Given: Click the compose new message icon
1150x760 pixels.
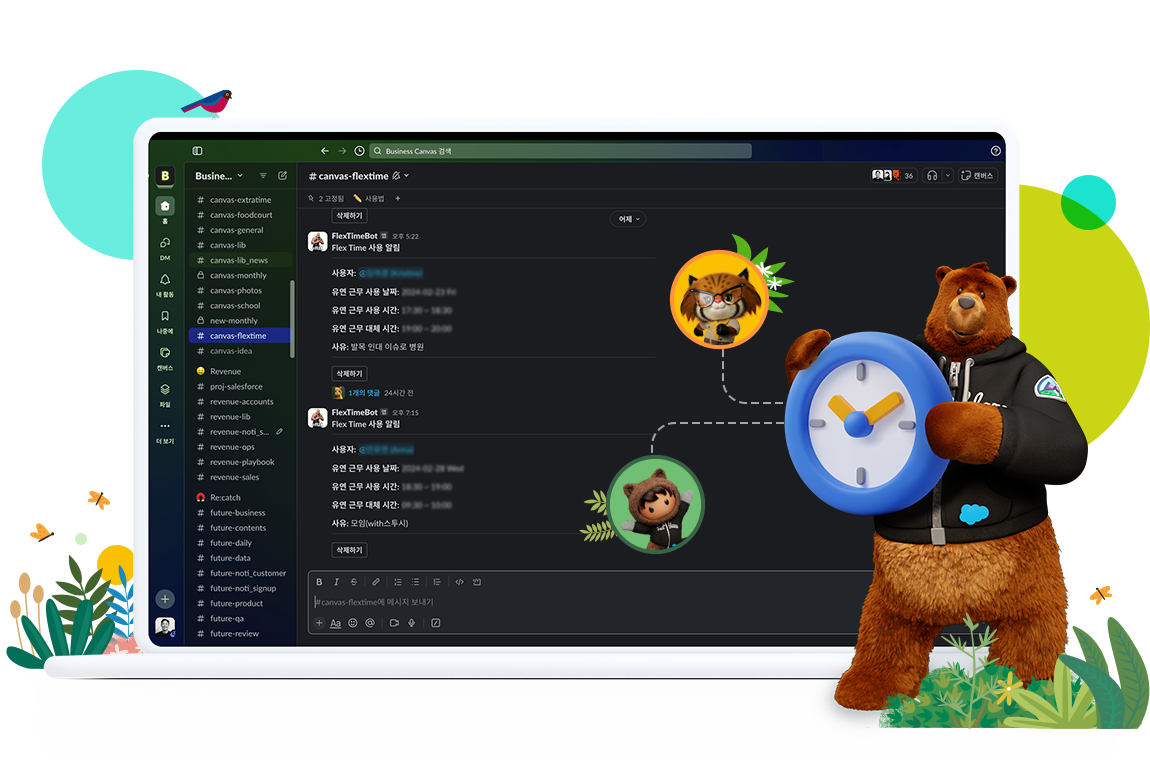Looking at the screenshot, I should click(x=282, y=175).
